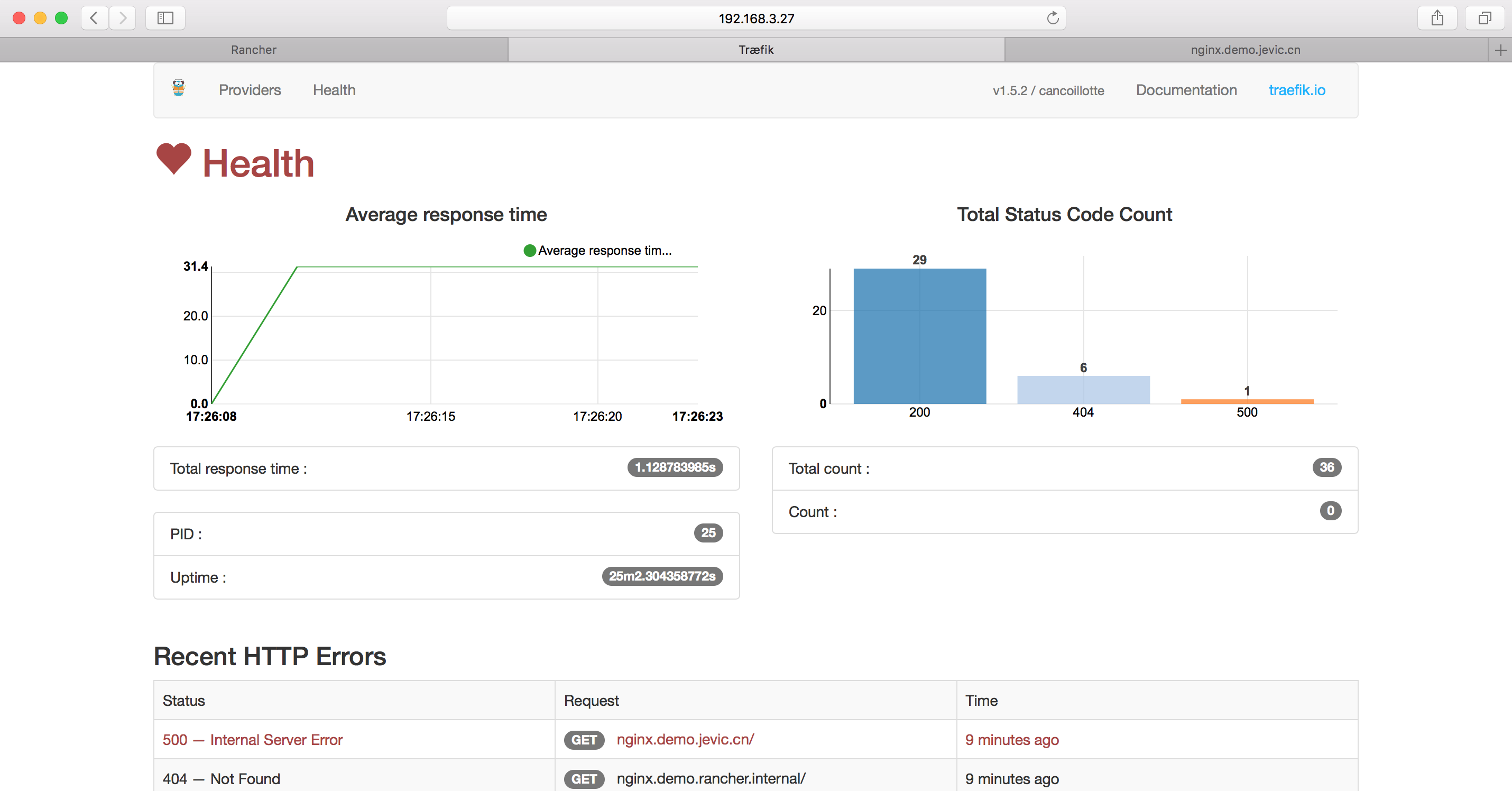Click the blue 200 status bar
1512x791 pixels.
coord(919,336)
